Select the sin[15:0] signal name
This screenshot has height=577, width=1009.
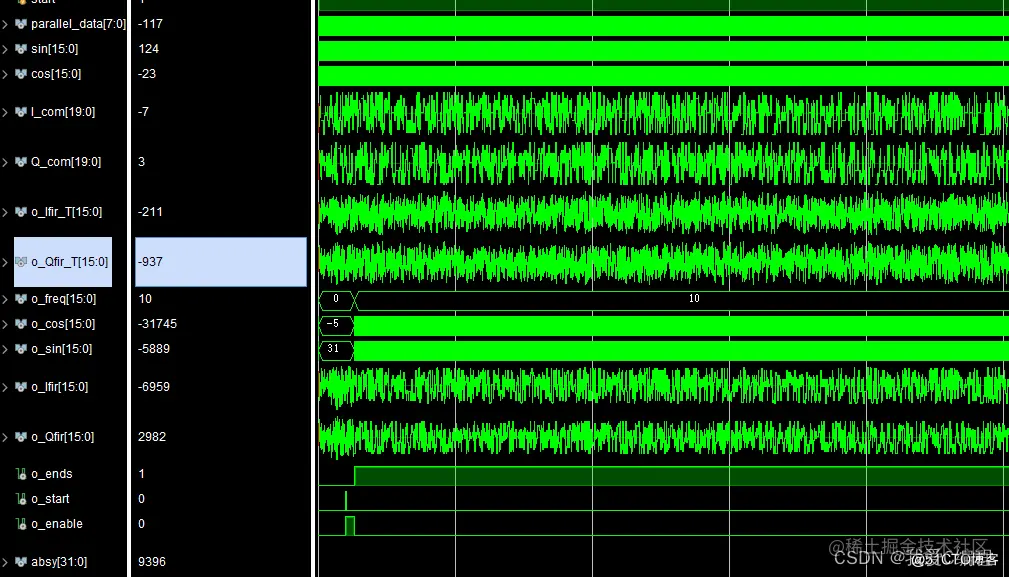point(55,49)
